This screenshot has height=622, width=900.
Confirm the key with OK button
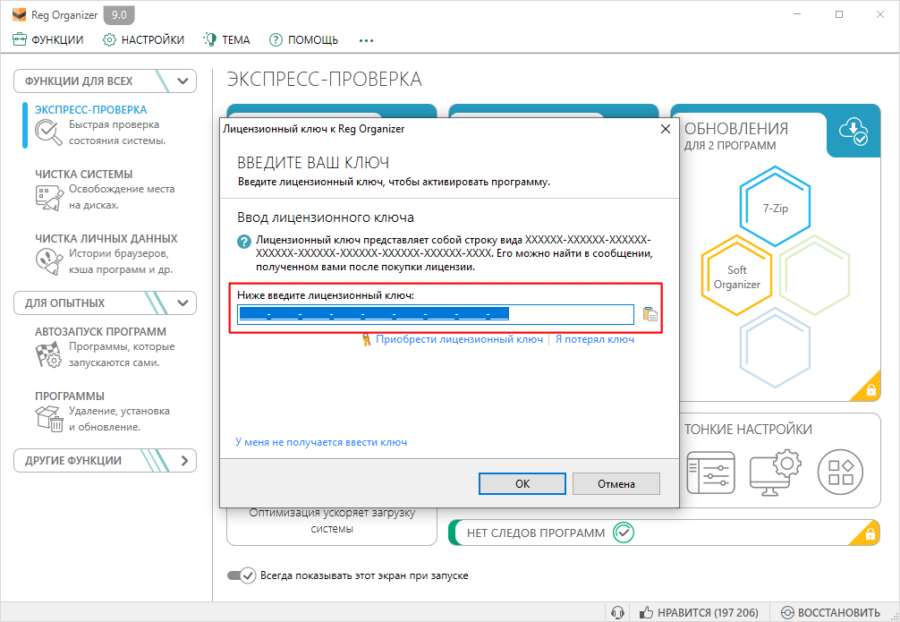522,484
